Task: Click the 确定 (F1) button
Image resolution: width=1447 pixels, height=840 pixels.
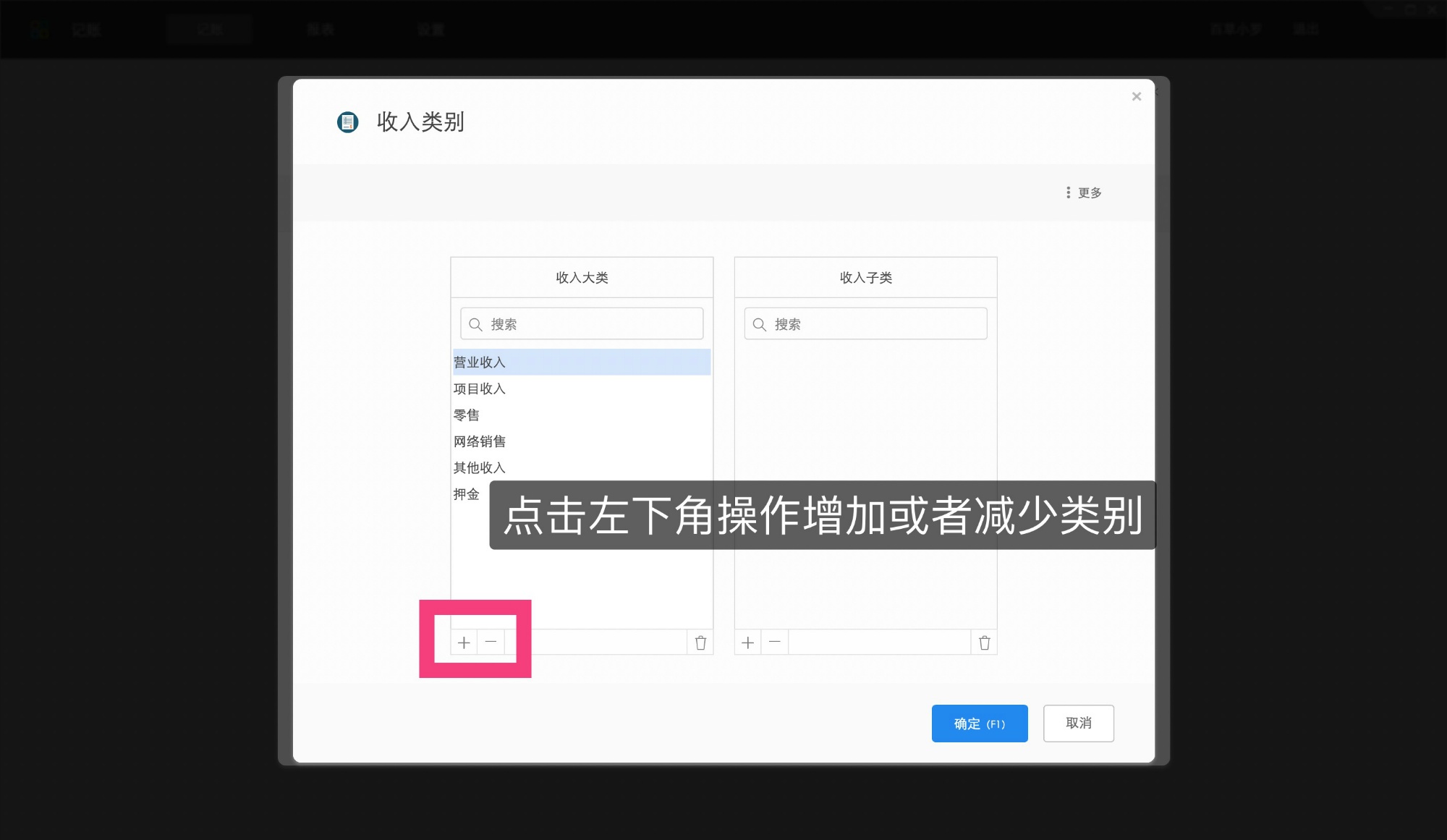Action: point(980,723)
